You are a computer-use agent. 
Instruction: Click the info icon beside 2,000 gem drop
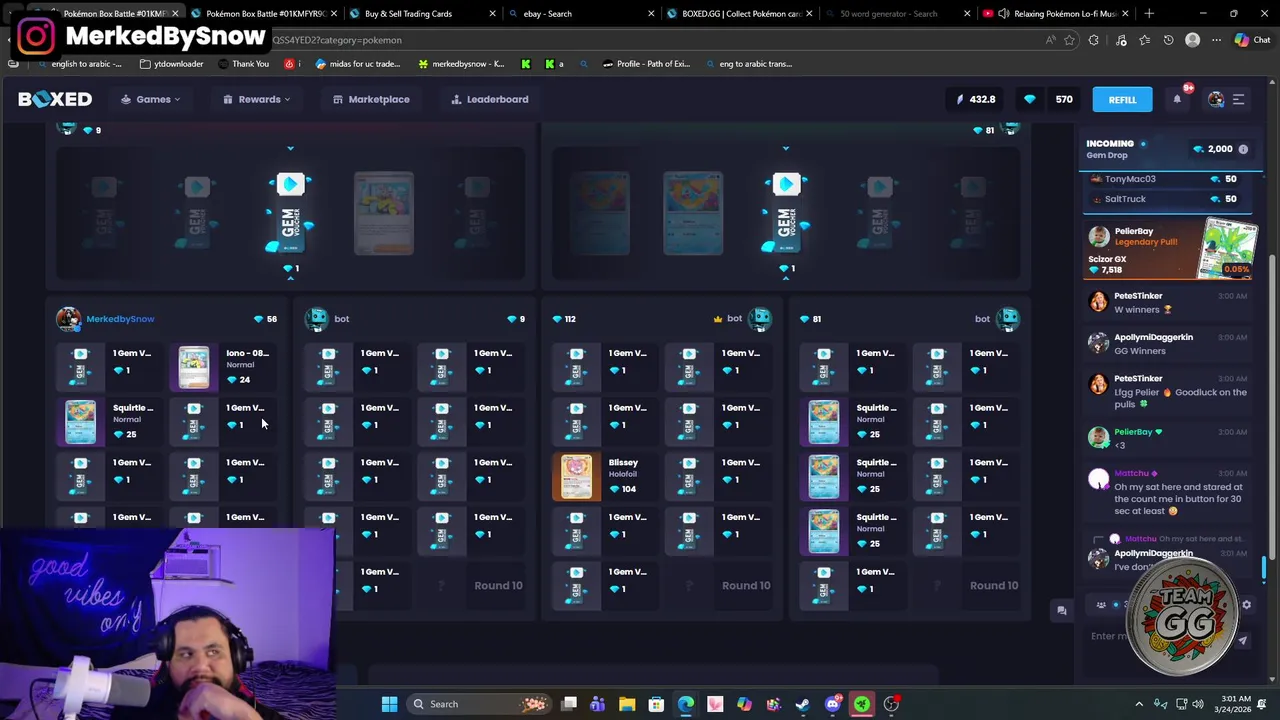coord(1243,149)
